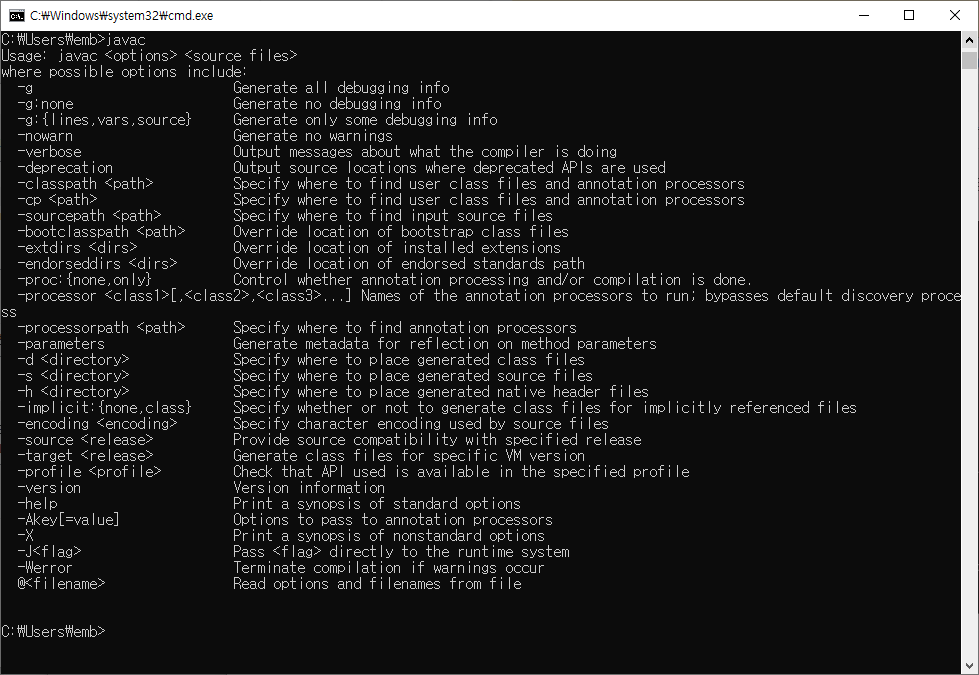The width and height of the screenshot is (979, 675).
Task: Click 'Generate all debugging info' description
Action: [342, 88]
